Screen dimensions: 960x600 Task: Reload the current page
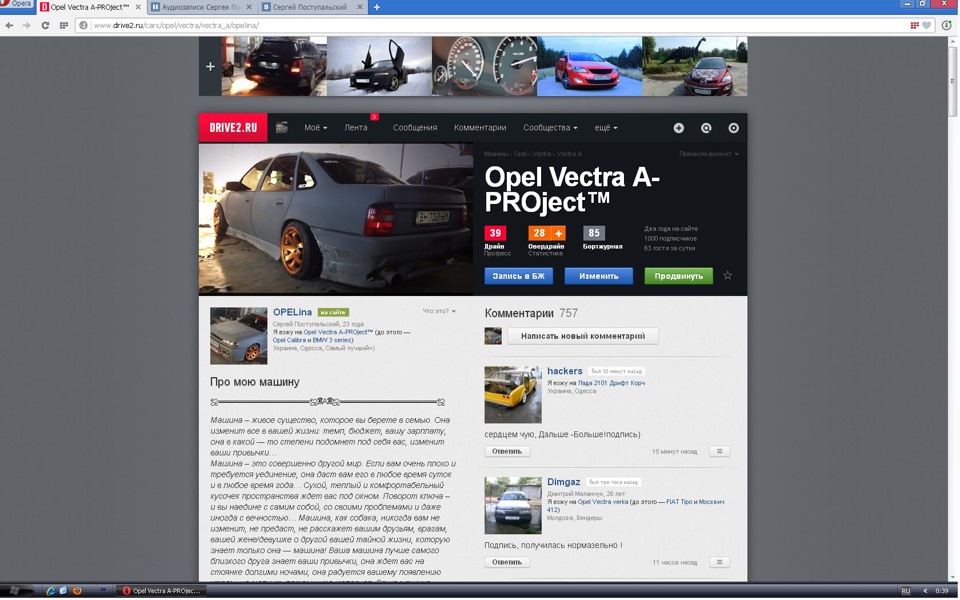click(x=45, y=25)
